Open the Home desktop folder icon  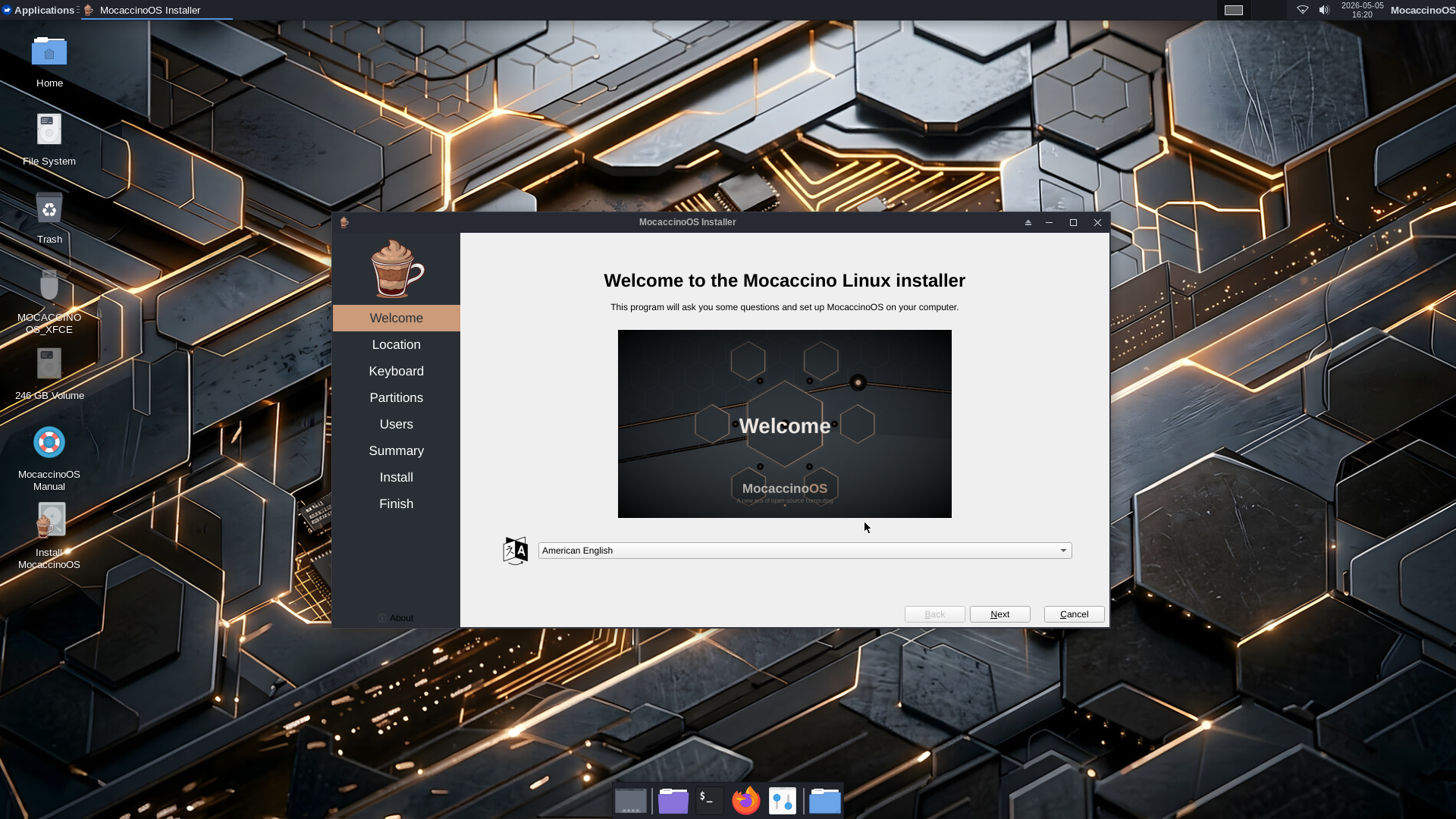49,52
